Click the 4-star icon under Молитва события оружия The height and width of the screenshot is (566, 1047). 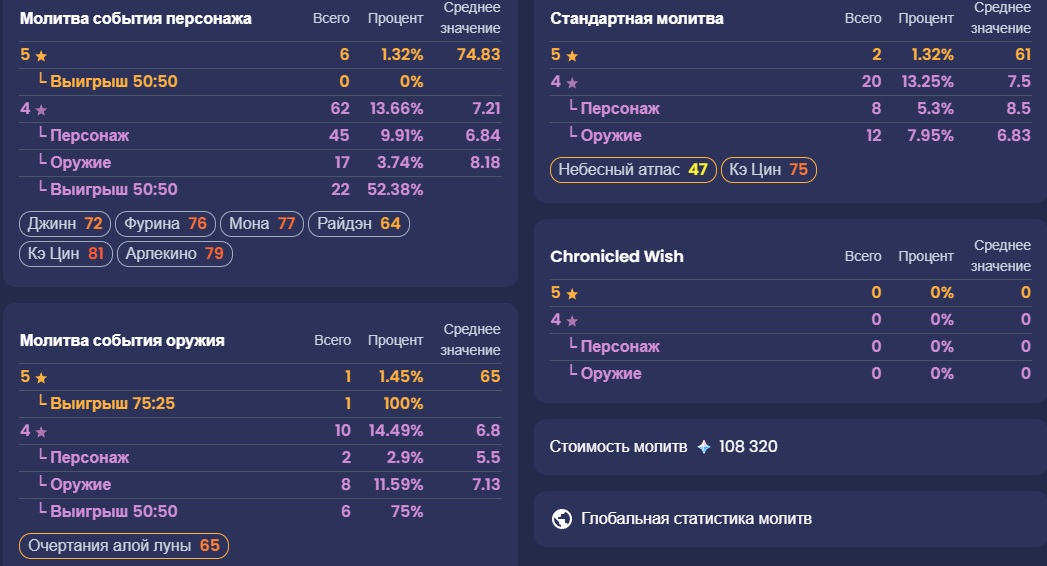coord(41,432)
